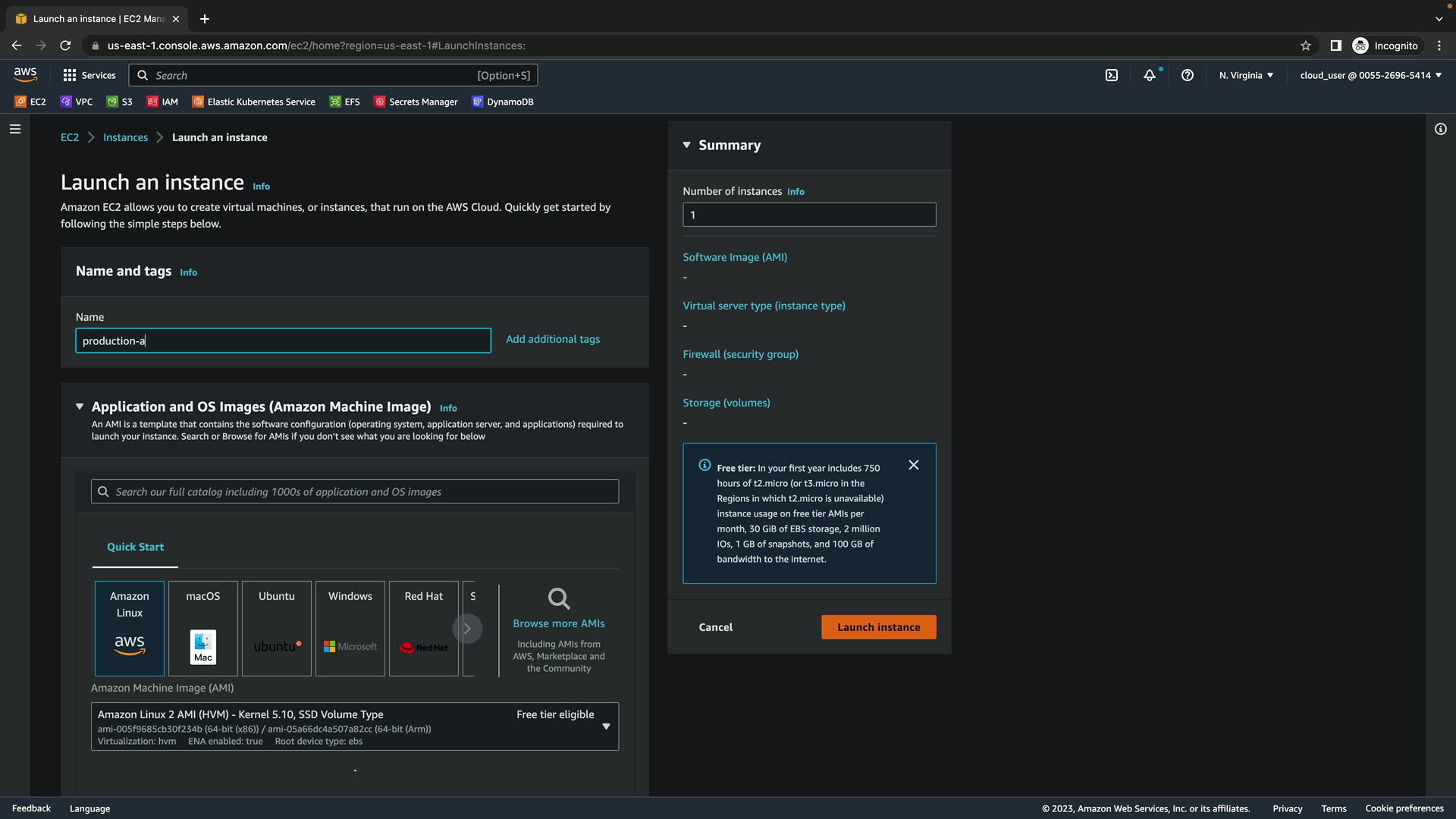Open the info panel icon at right
The image size is (1456, 819).
pyautogui.click(x=1441, y=129)
